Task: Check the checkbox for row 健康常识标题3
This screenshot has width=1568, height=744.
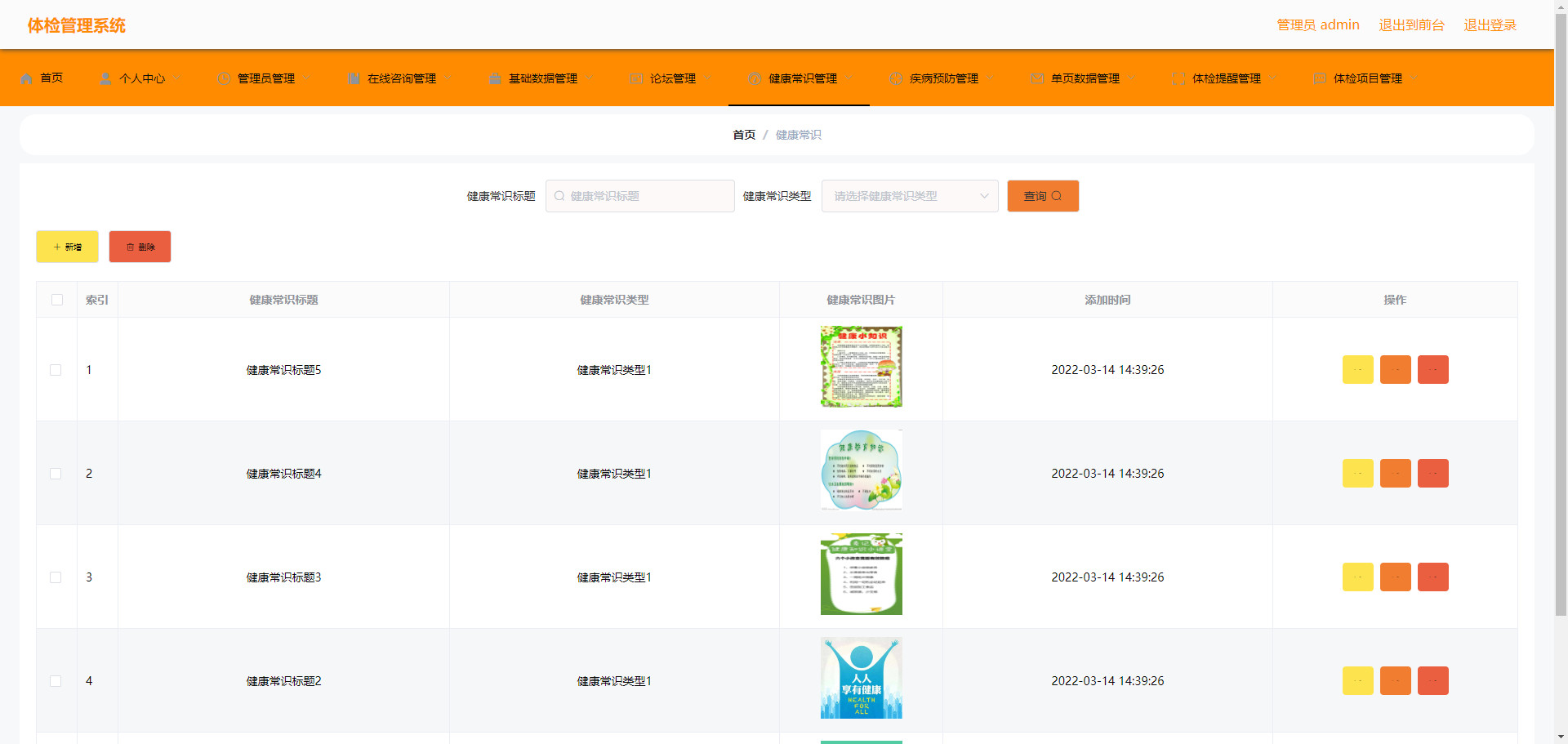Action: tap(56, 577)
